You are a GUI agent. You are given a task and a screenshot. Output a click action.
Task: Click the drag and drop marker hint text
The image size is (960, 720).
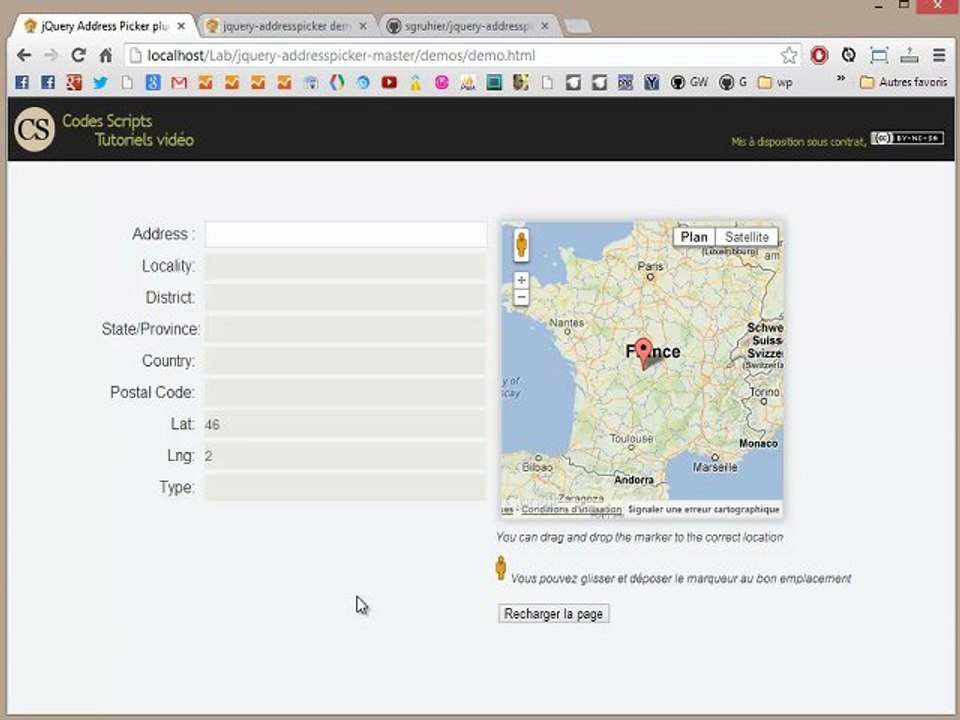point(640,538)
